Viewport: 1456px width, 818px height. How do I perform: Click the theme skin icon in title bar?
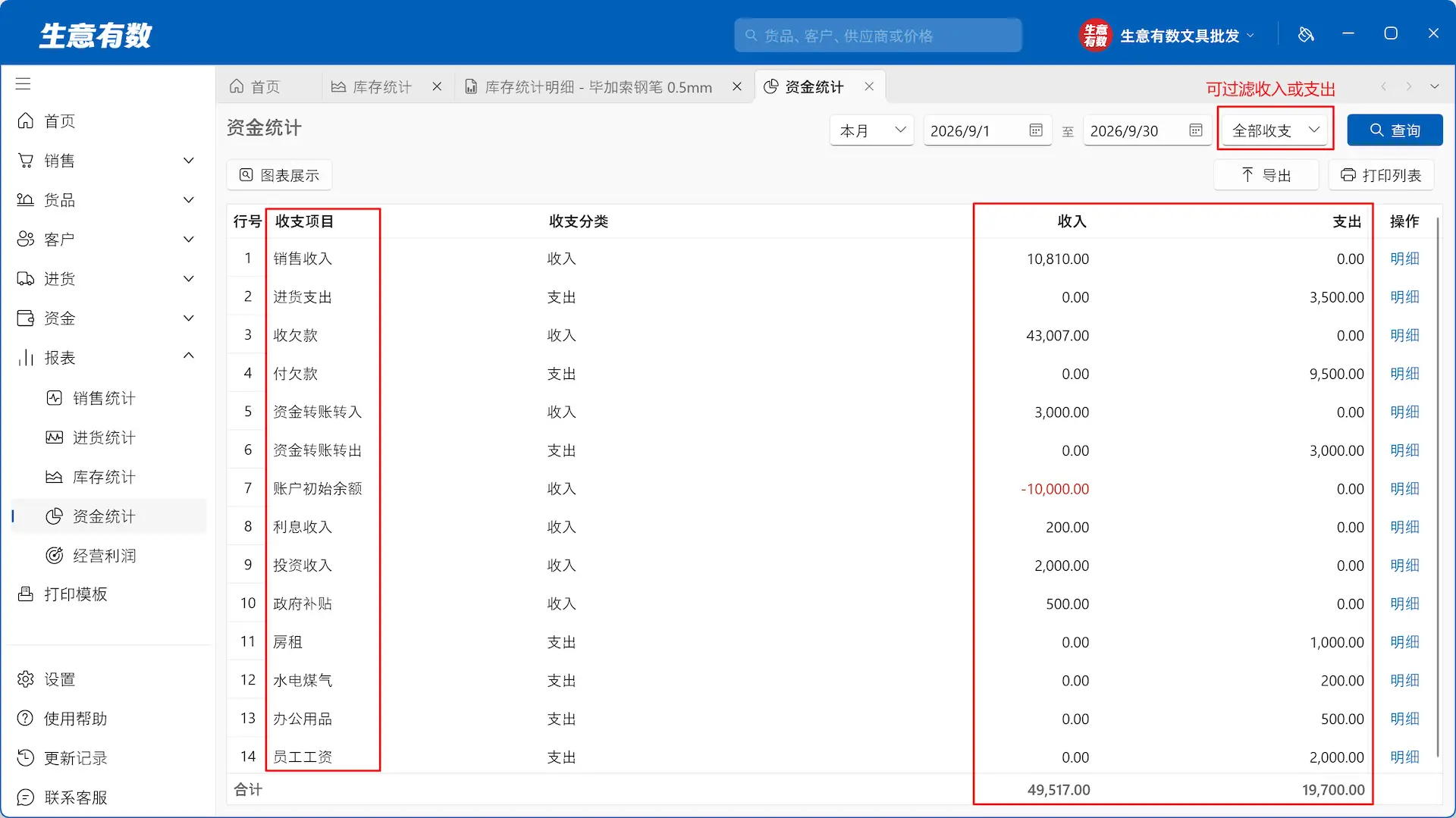point(1305,35)
